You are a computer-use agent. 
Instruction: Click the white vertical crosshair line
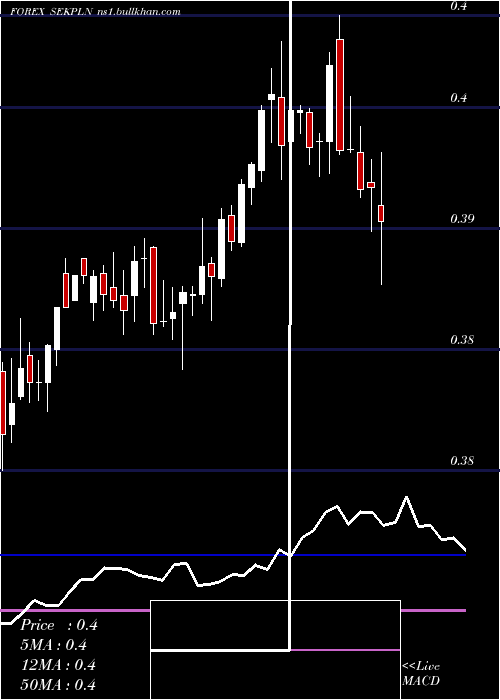click(x=291, y=325)
